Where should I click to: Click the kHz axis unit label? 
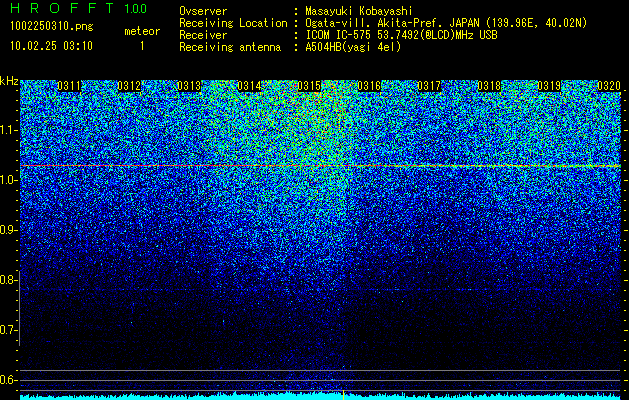9,81
